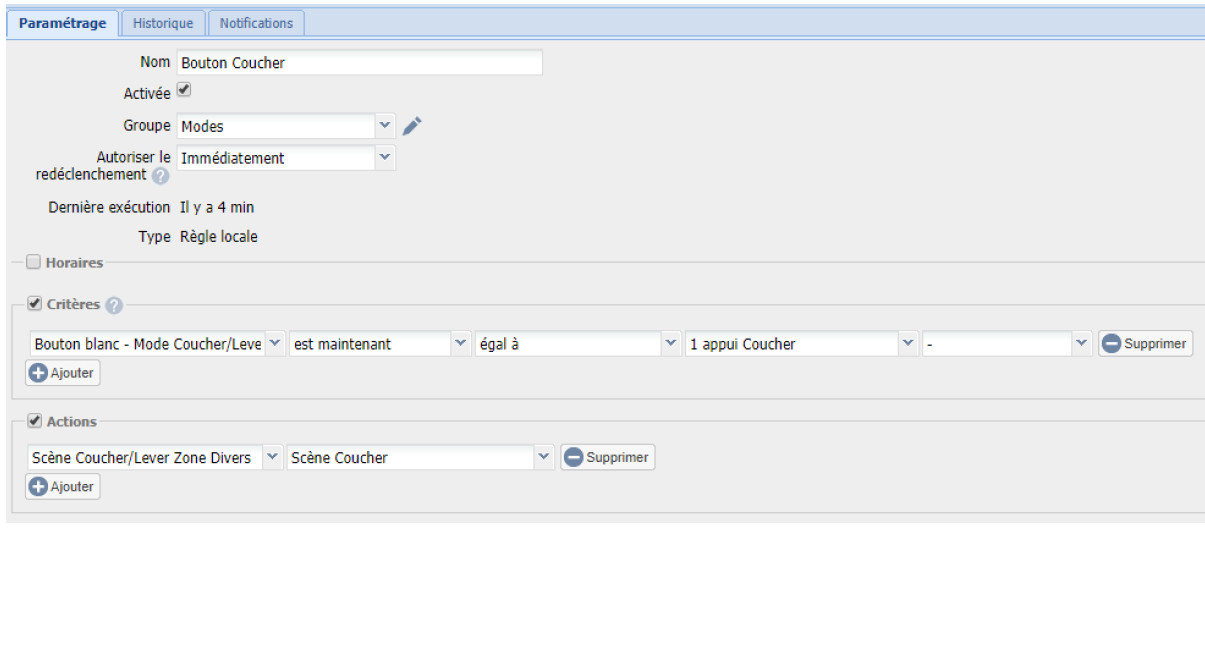Click Supprimer in the Critères row
Image resolution: width=1205 pixels, height=648 pixels.
pos(1145,344)
